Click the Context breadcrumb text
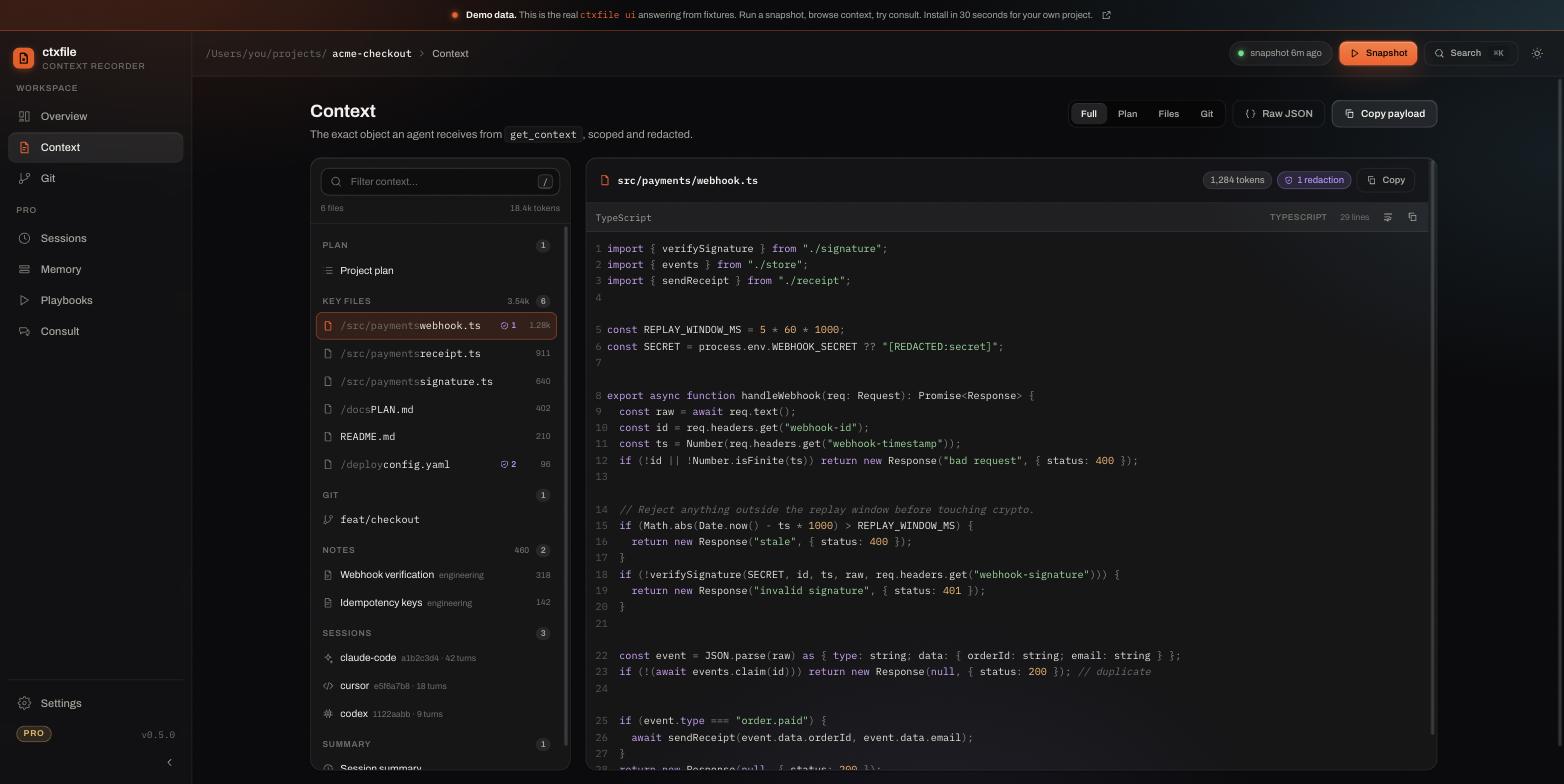This screenshot has height=784, width=1564. click(x=450, y=54)
